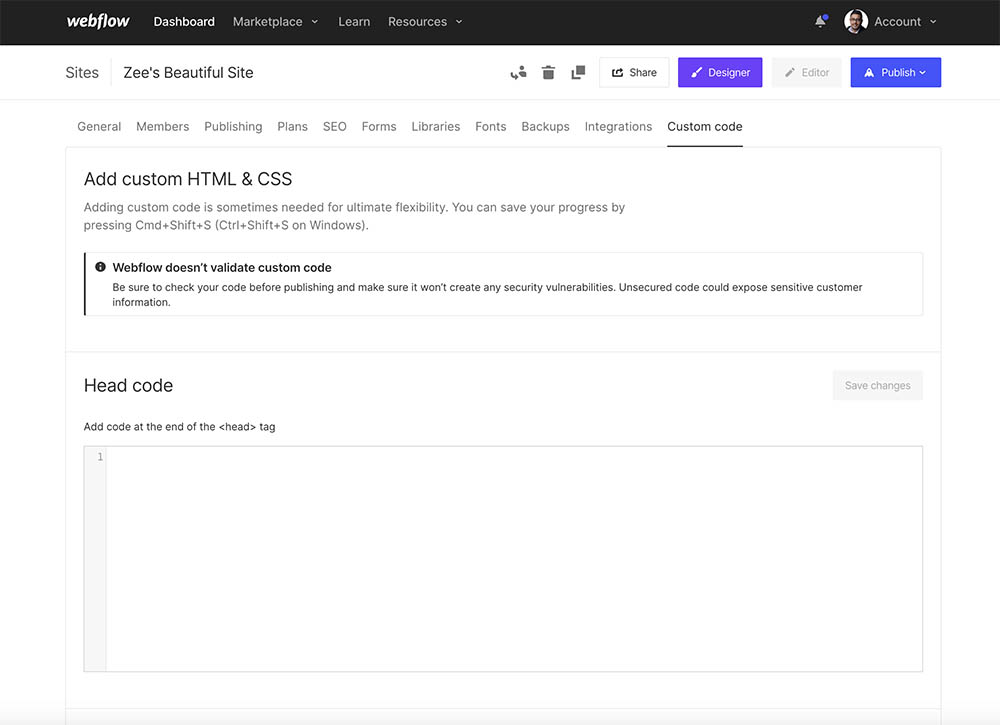Navigate back via the Sites breadcrumb
1000x725 pixels.
click(x=82, y=72)
